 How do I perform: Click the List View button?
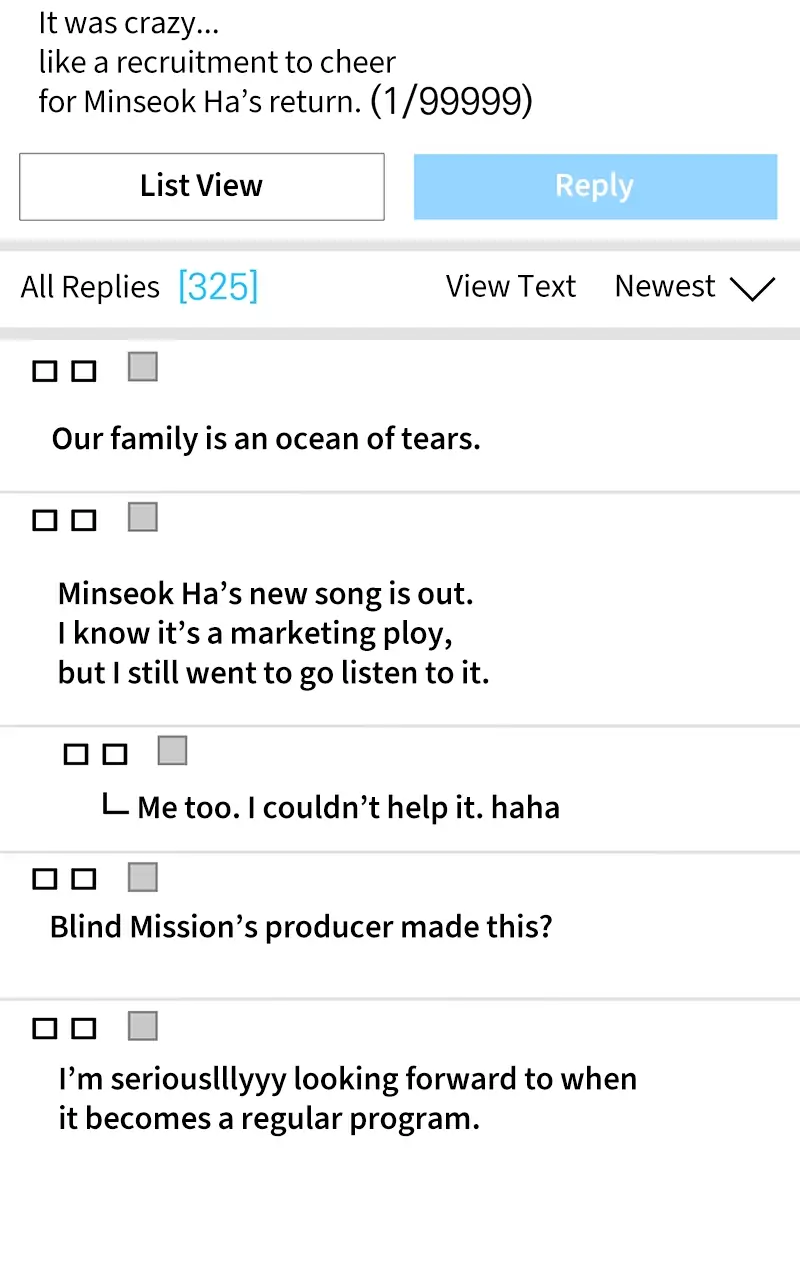coord(201,186)
